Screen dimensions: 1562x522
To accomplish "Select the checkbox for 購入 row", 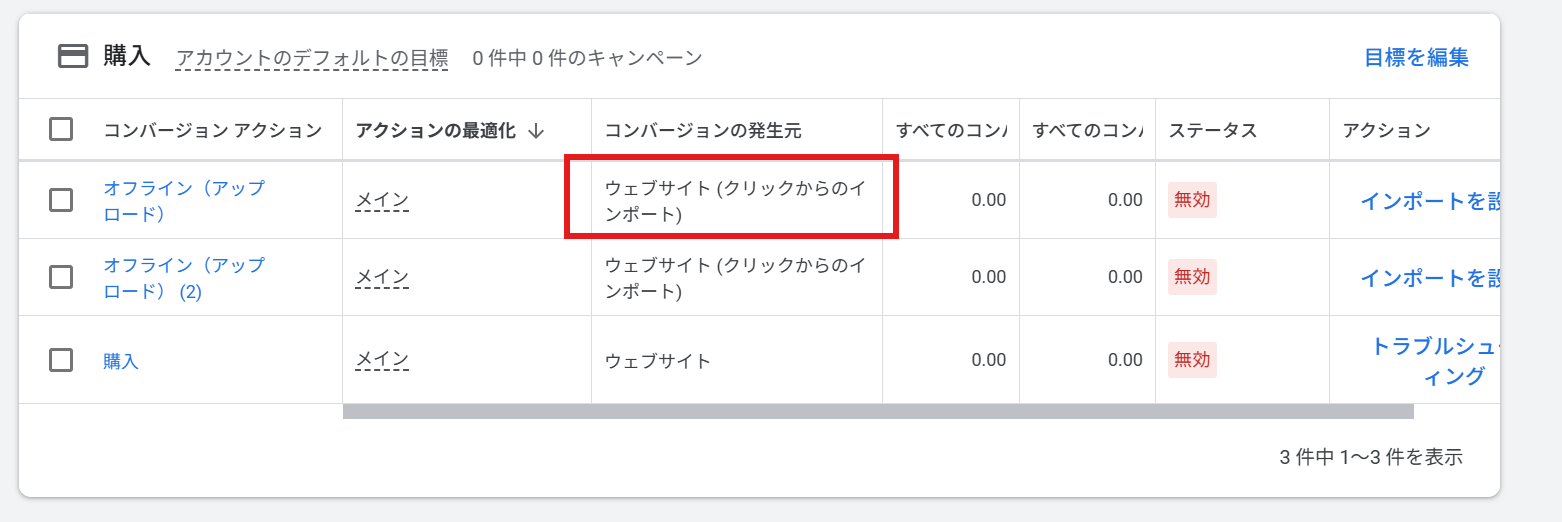I will pos(61,360).
